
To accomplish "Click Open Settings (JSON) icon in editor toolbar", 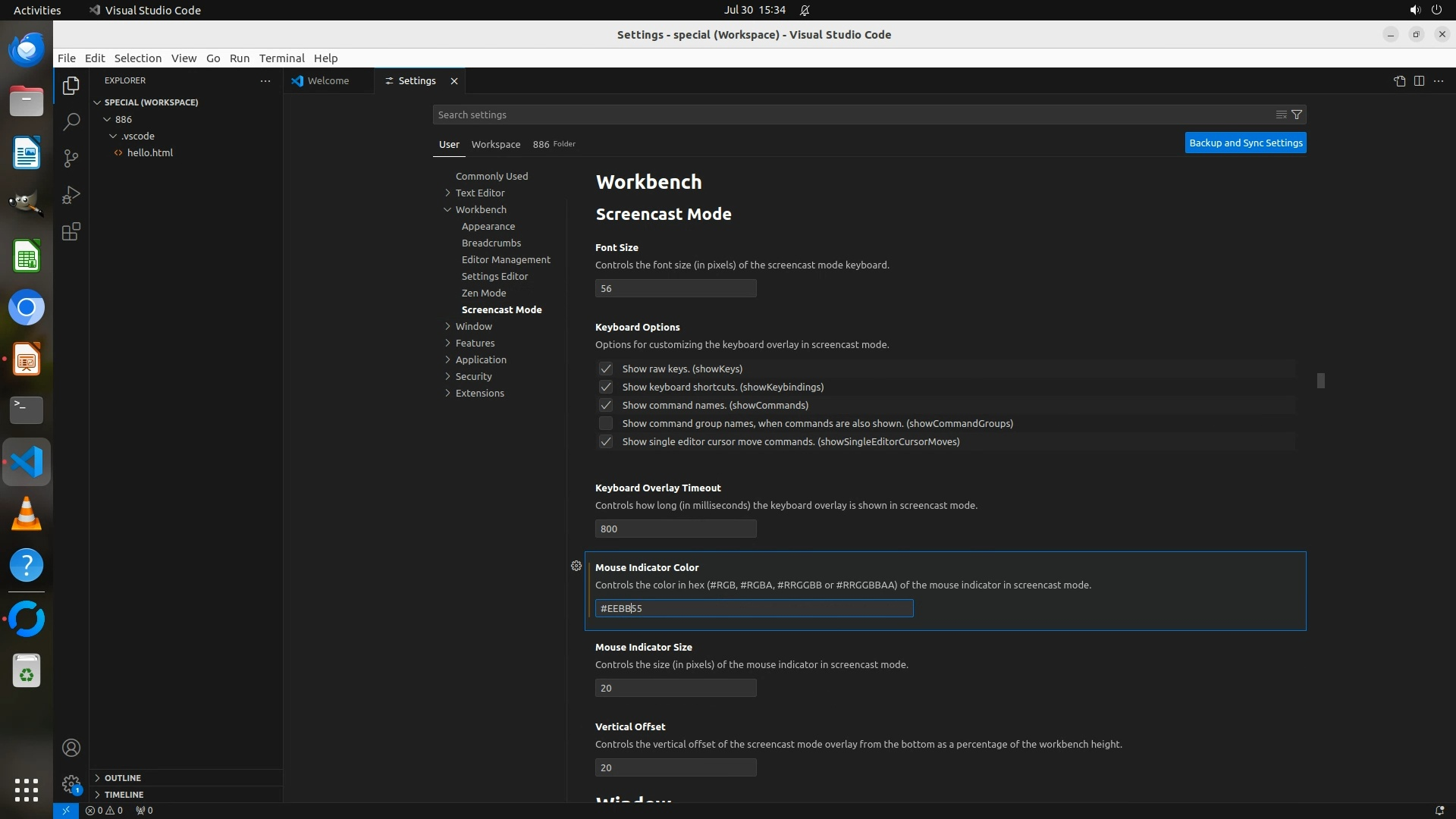I will [1399, 81].
